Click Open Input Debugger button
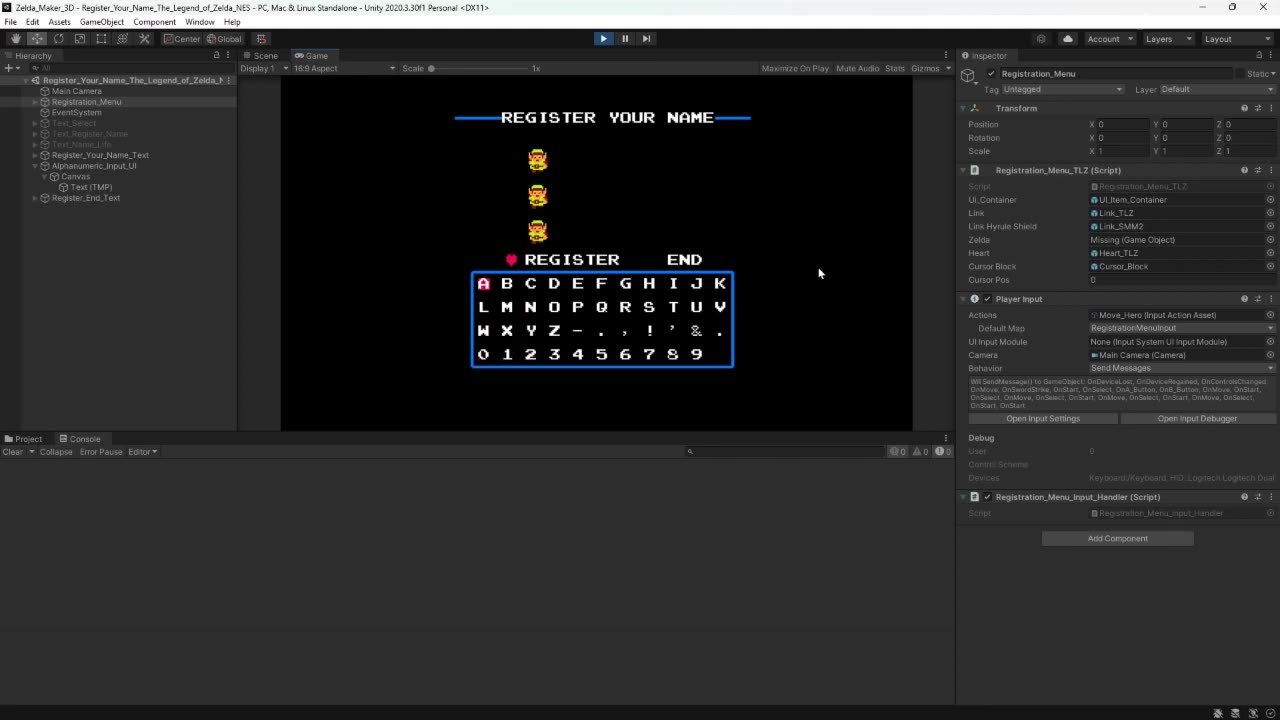This screenshot has height=720, width=1280. (1197, 419)
